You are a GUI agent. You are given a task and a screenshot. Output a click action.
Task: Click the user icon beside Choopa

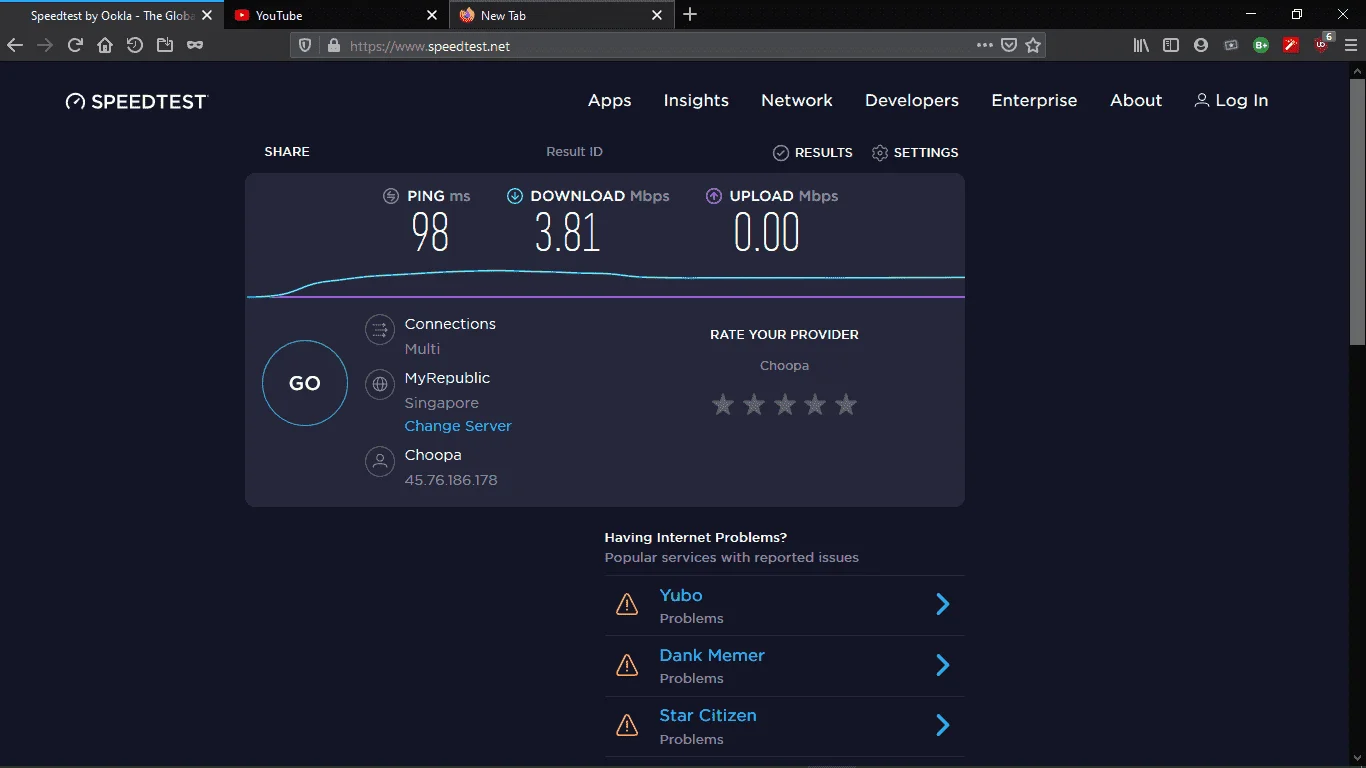coord(380,461)
